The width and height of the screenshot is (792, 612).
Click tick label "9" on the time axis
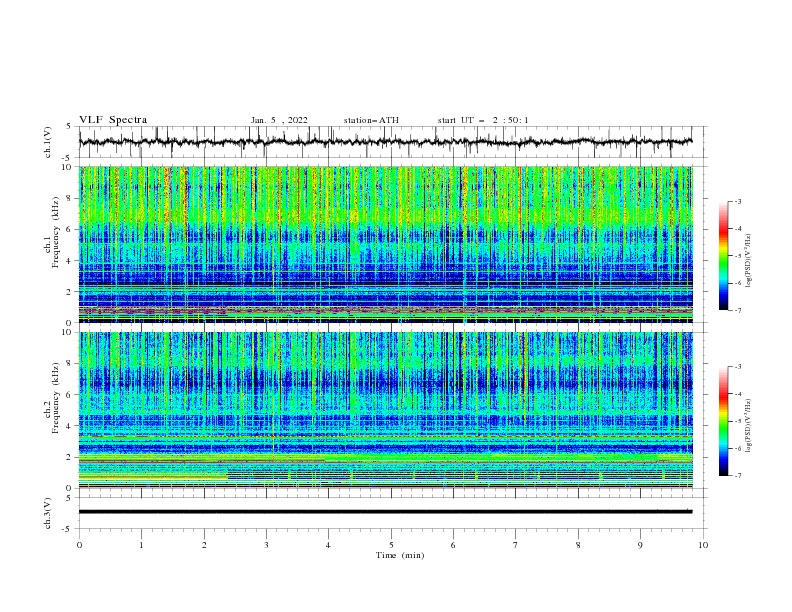pyautogui.click(x=640, y=545)
